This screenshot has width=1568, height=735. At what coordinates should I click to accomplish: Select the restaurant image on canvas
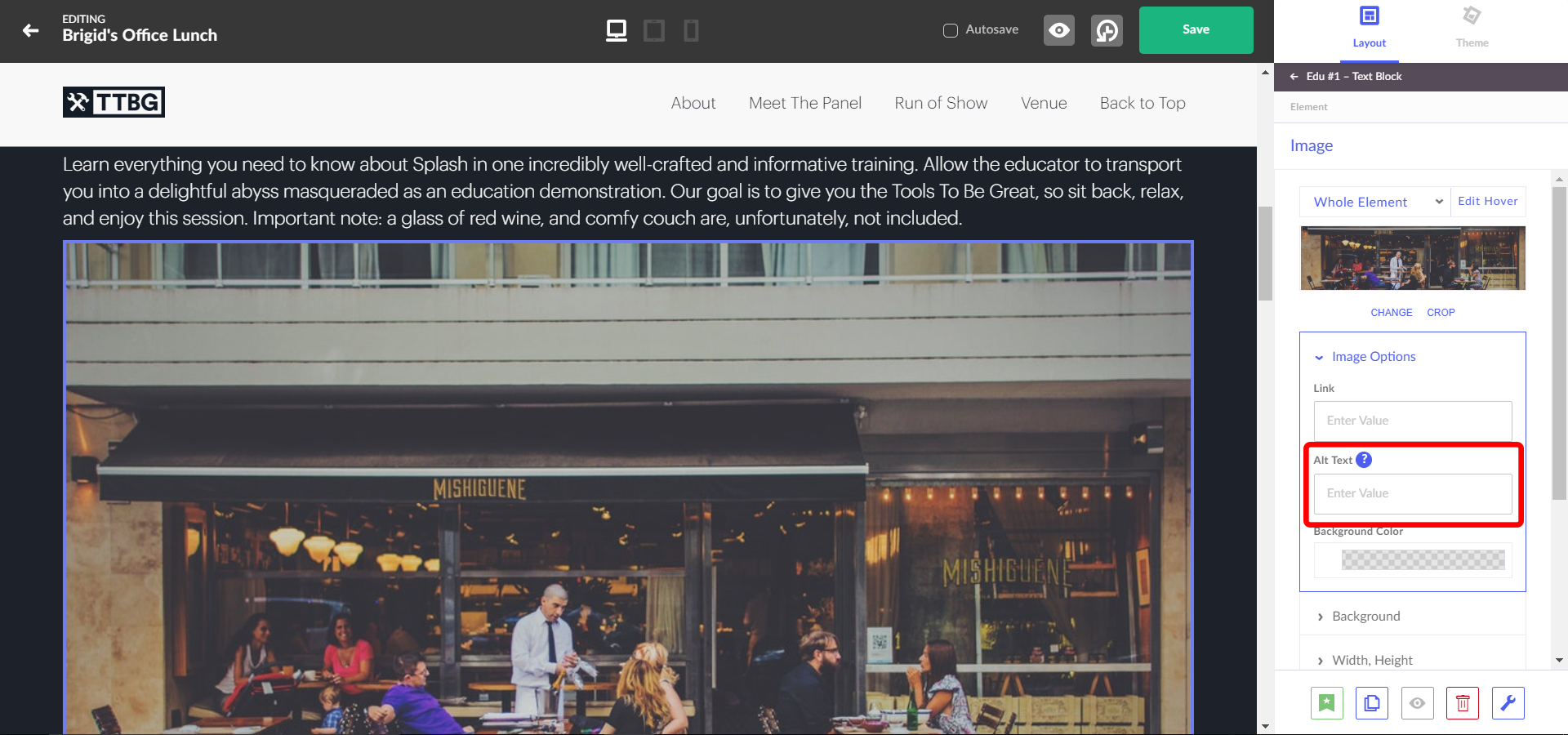pos(628,488)
